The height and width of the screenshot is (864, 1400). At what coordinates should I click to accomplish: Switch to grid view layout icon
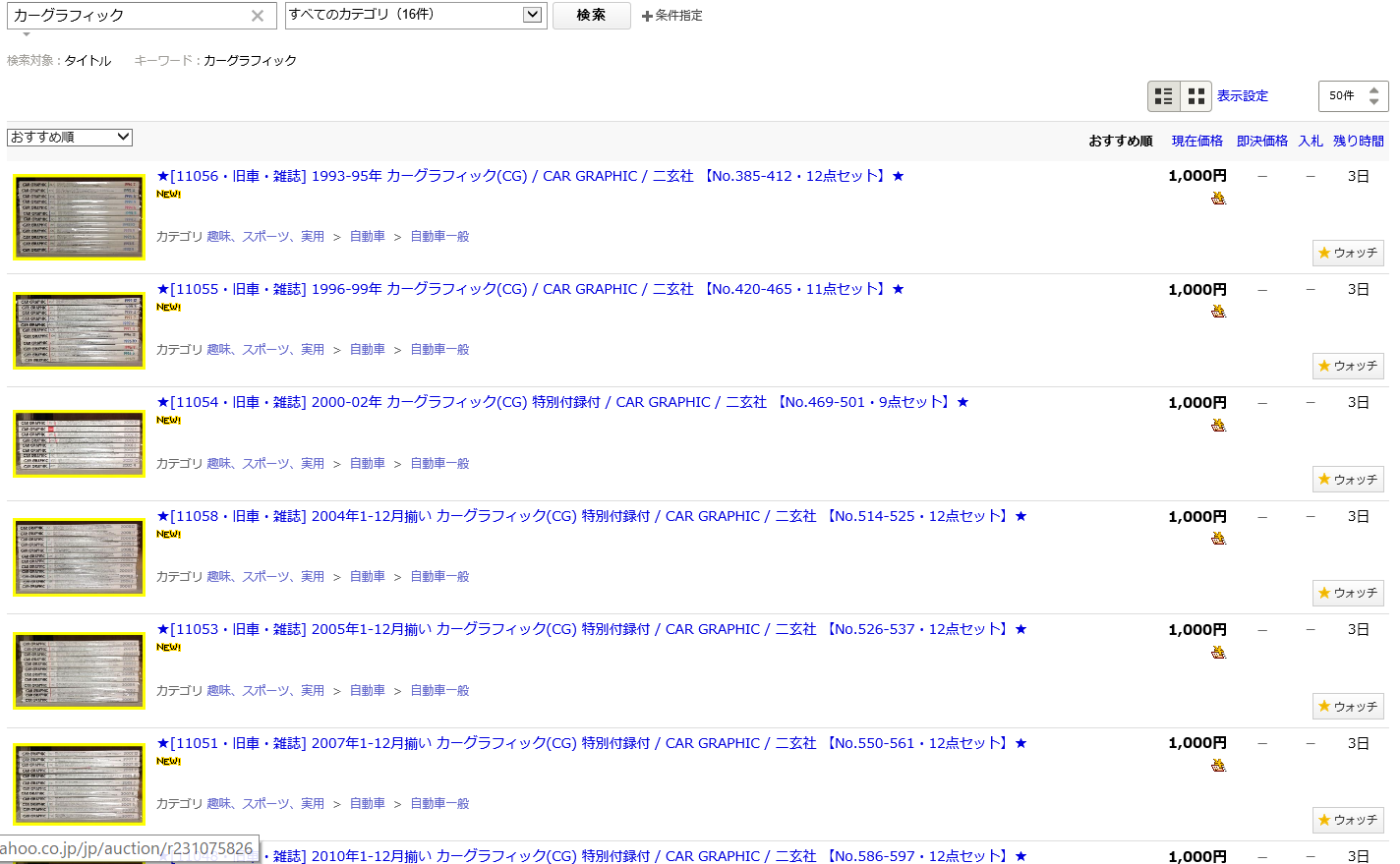[x=1196, y=95]
